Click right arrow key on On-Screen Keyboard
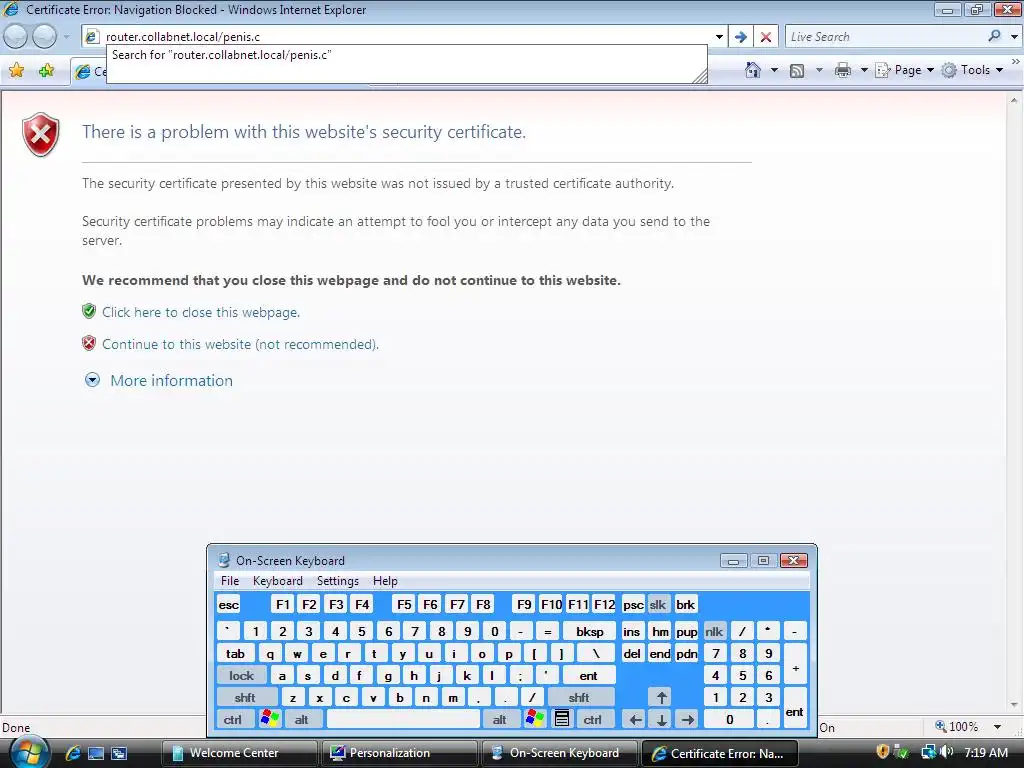The width and height of the screenshot is (1024, 768). [687, 719]
